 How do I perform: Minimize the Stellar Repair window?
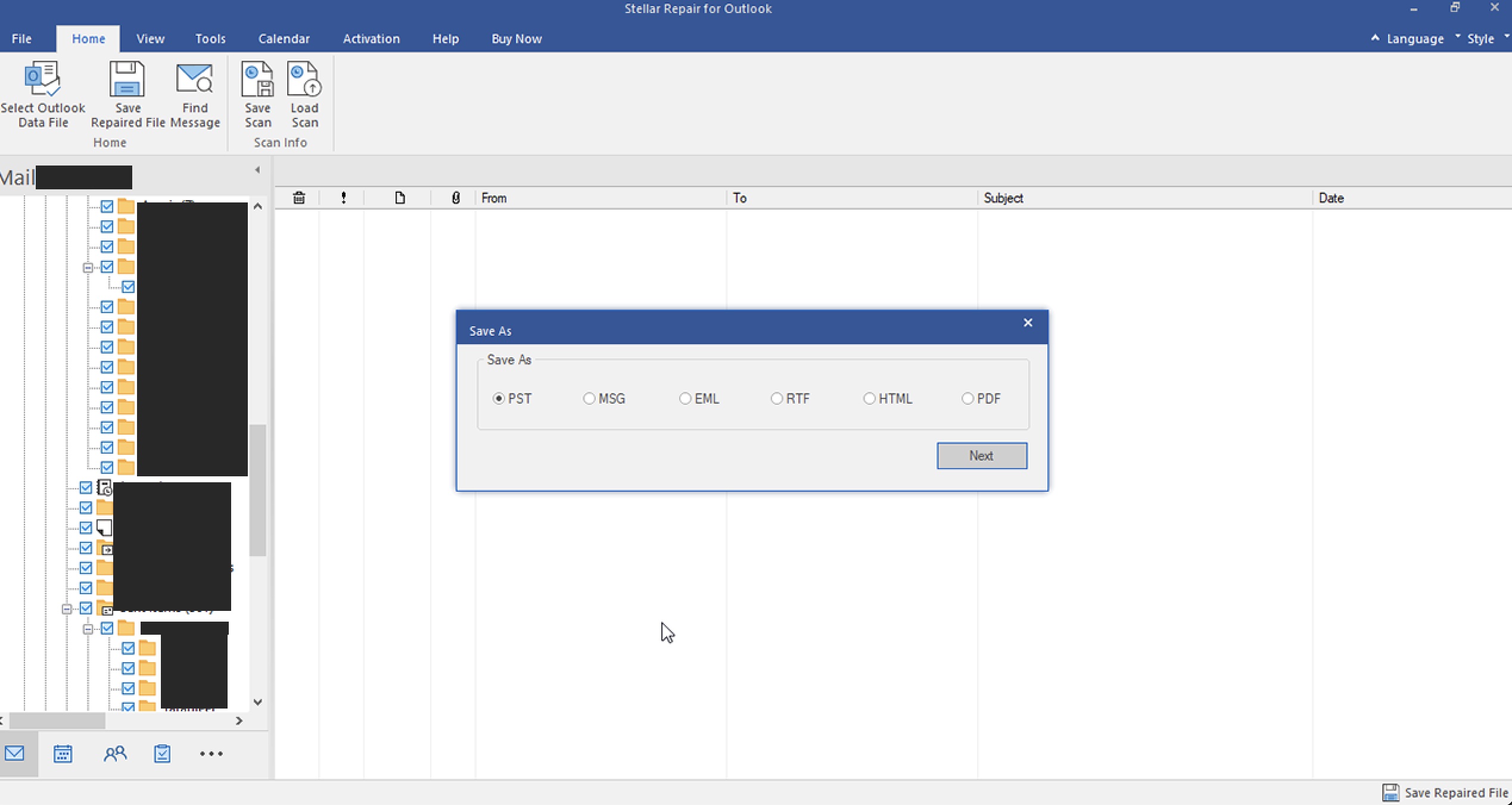(1414, 8)
